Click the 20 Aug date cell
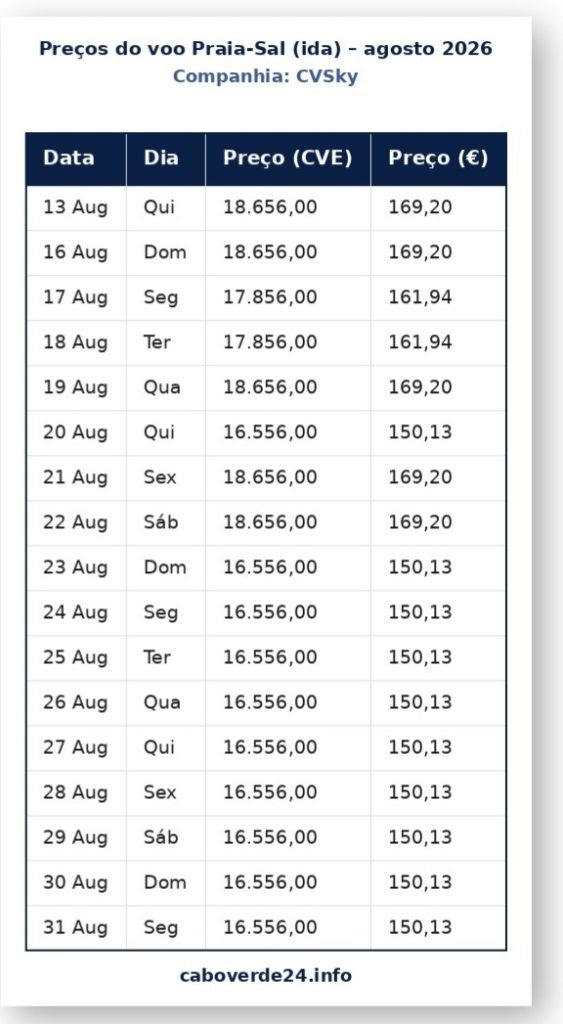 (x=76, y=433)
